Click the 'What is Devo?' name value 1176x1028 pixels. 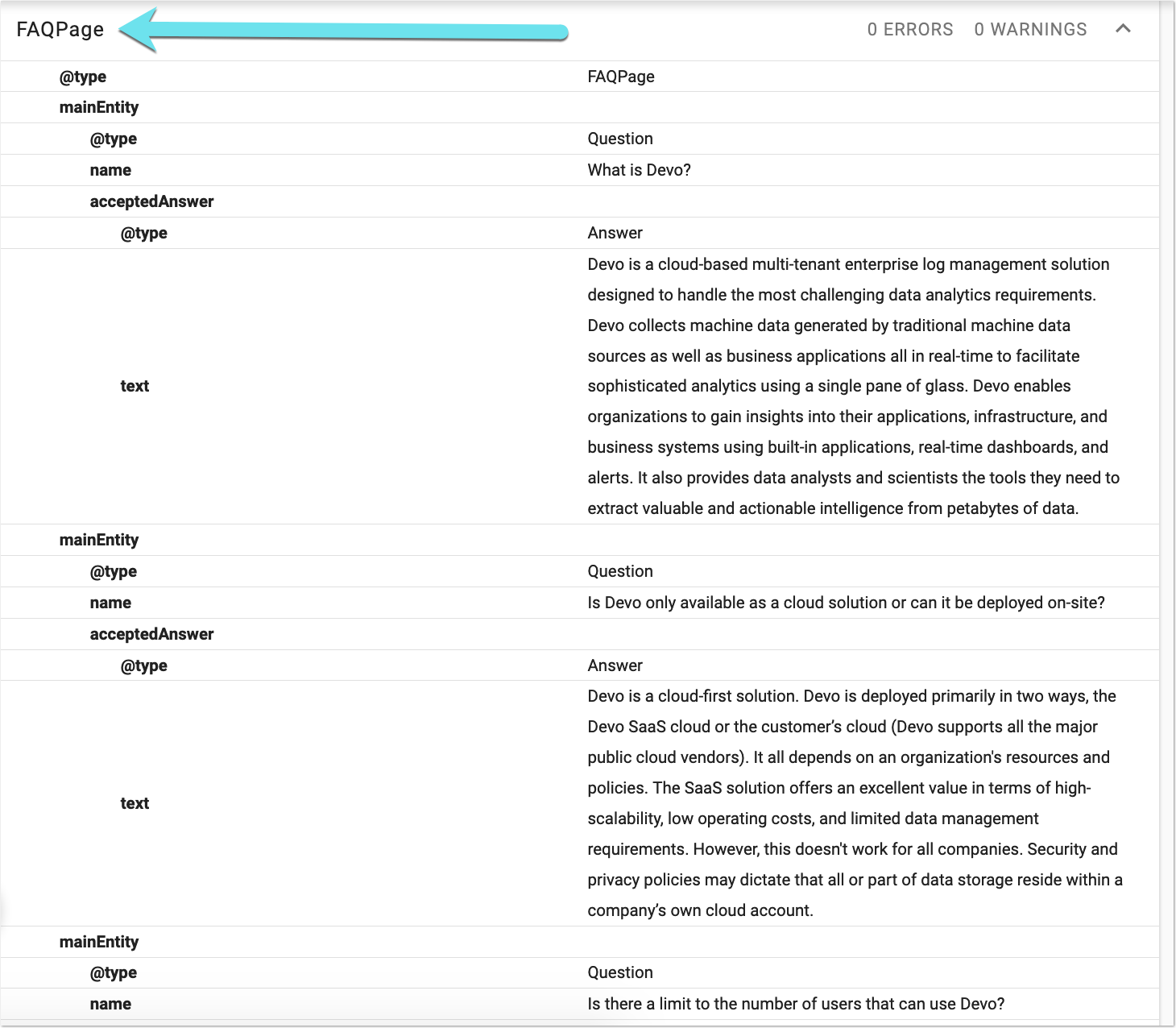tap(639, 170)
